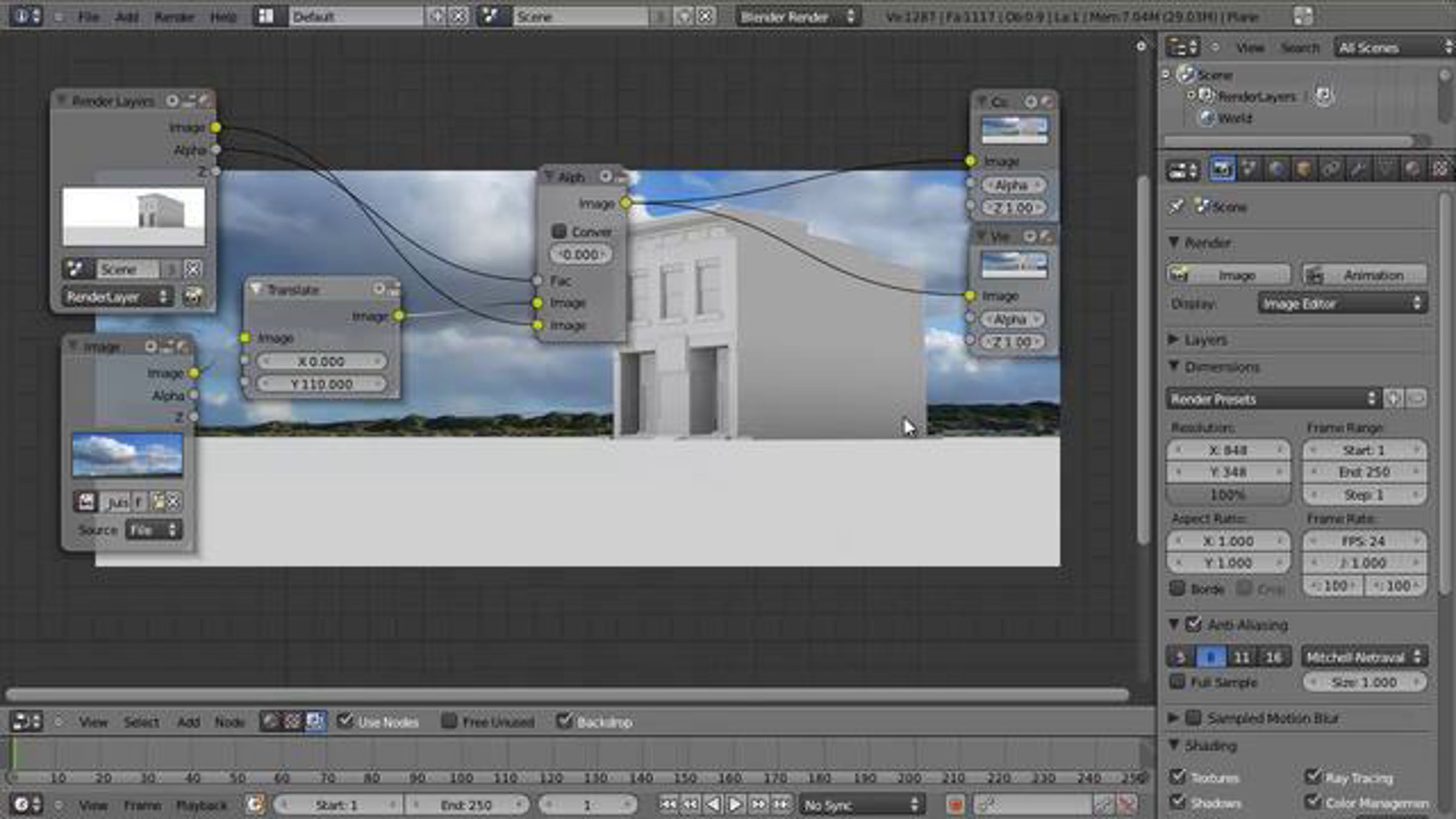This screenshot has height=819, width=1456.
Task: Click the auto keyframe record button
Action: 955,805
